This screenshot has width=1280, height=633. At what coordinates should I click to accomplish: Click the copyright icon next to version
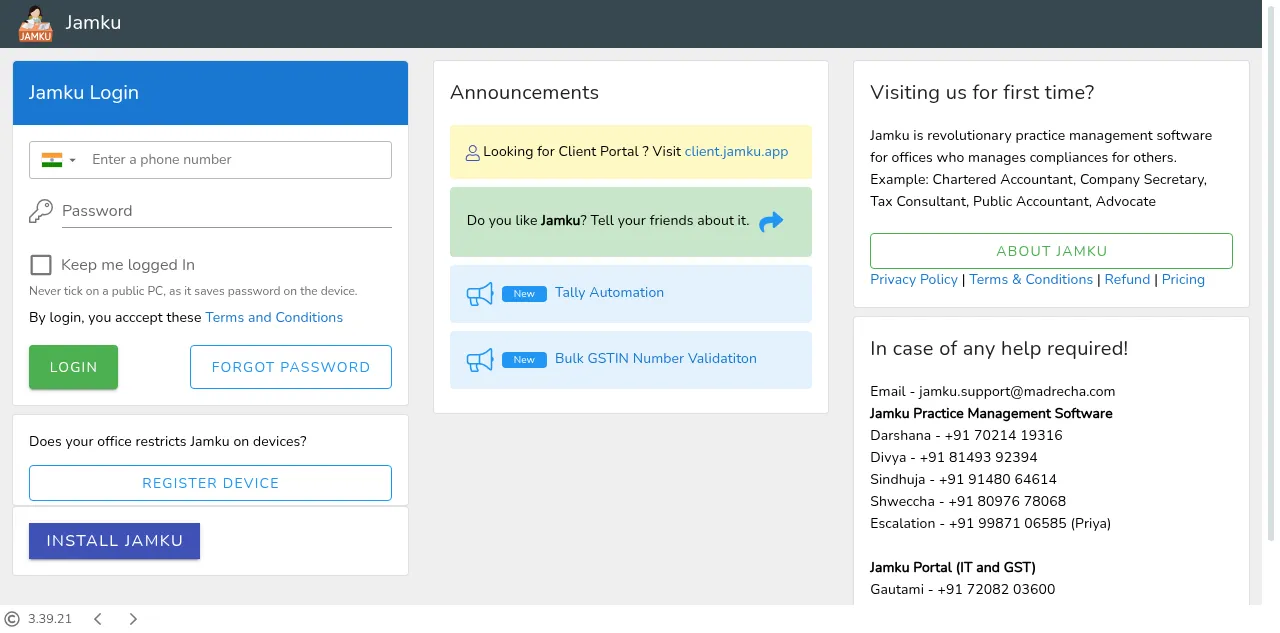point(12,619)
